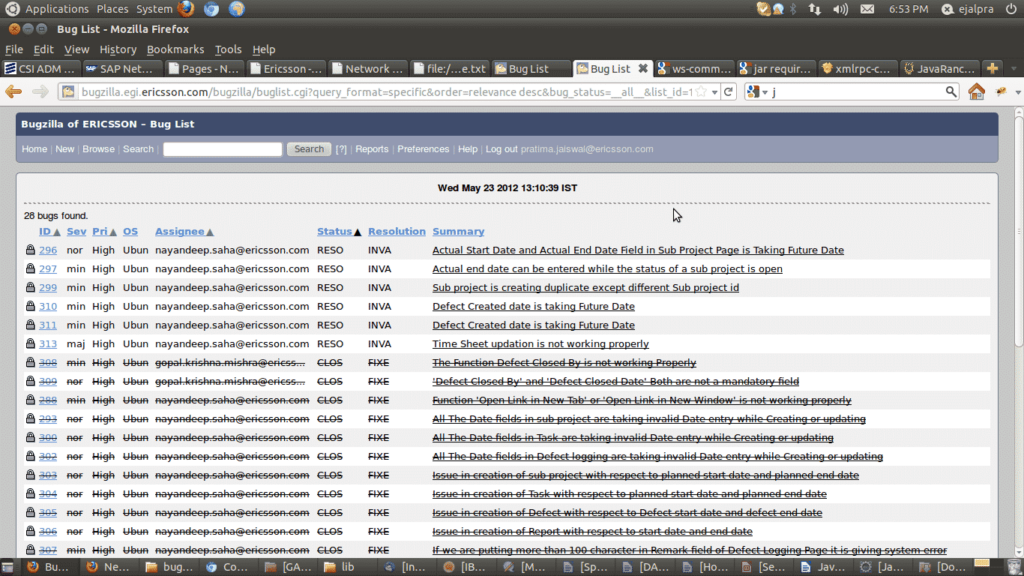Open the ejalpra user menu
Screen dimensions: 1024x576
click(967, 9)
